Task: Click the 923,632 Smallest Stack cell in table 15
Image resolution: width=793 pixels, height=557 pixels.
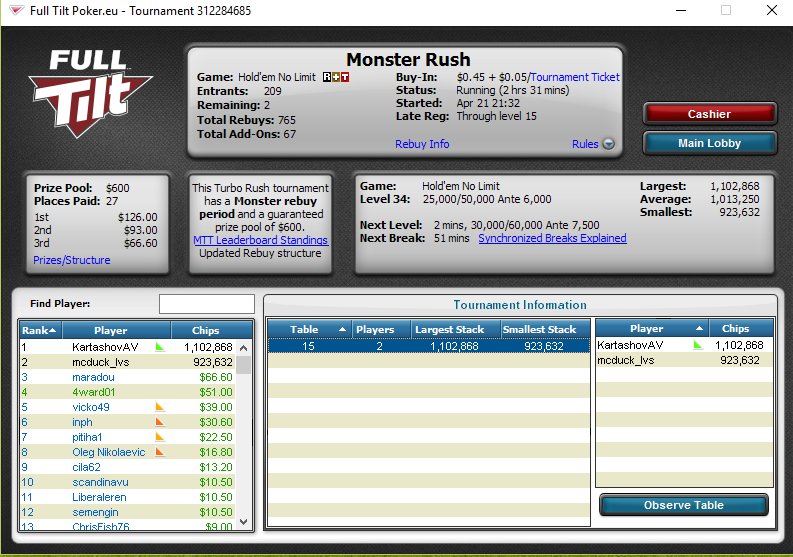Action: click(544, 346)
